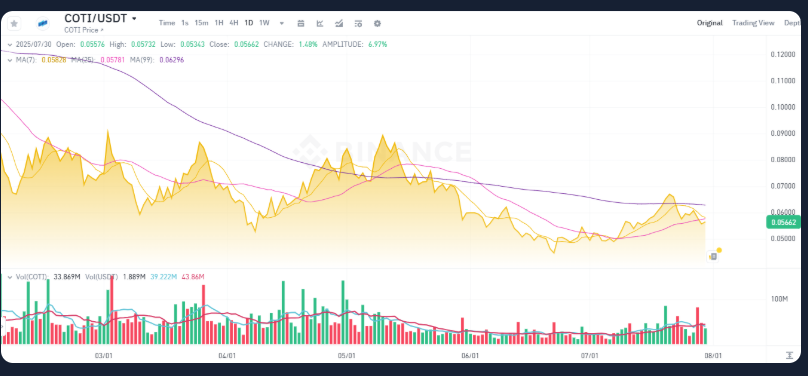
Task: Open the calendar date range icon
Action: [301, 24]
